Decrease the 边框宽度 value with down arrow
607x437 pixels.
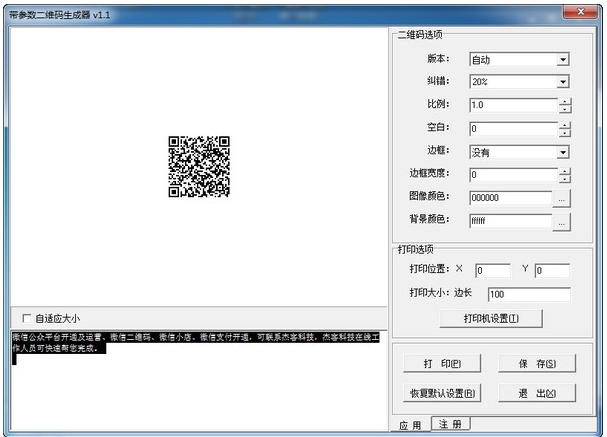[x=565, y=179]
